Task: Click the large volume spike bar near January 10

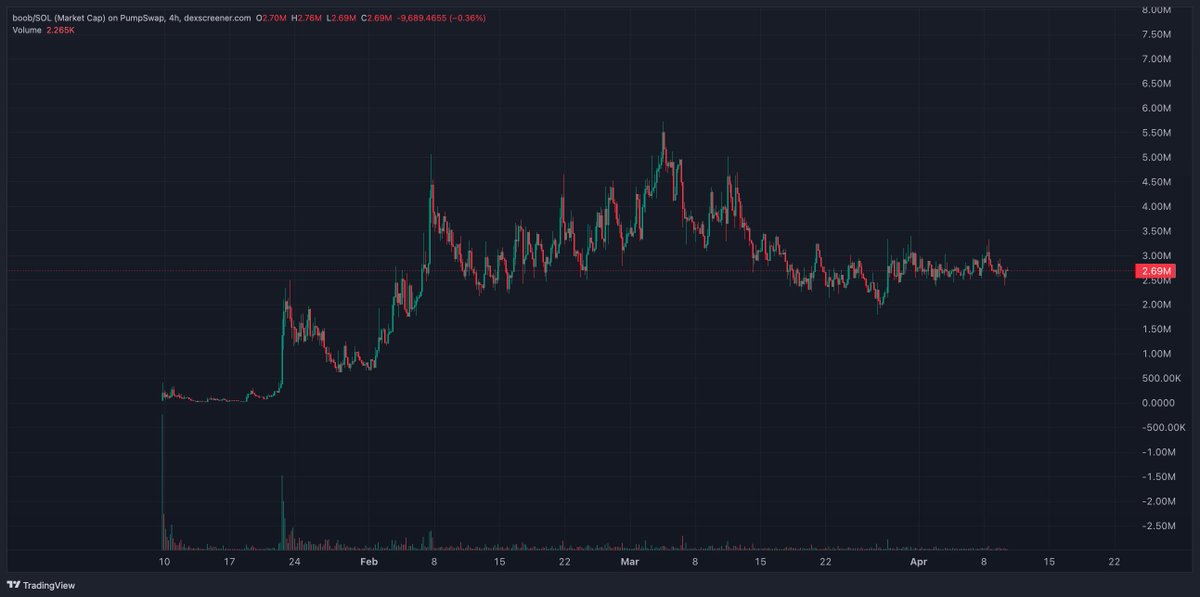Action: point(162,480)
